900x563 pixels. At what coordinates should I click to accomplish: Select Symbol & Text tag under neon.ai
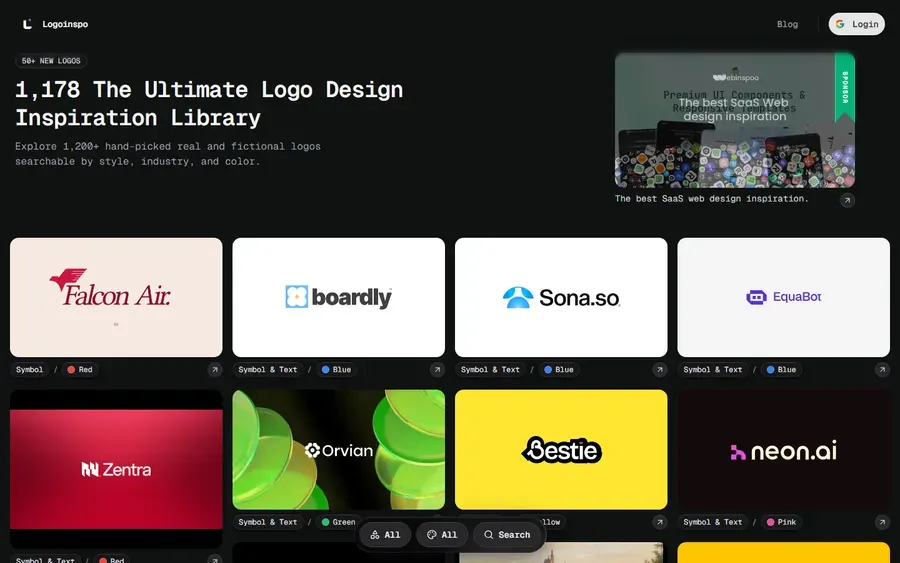click(713, 522)
